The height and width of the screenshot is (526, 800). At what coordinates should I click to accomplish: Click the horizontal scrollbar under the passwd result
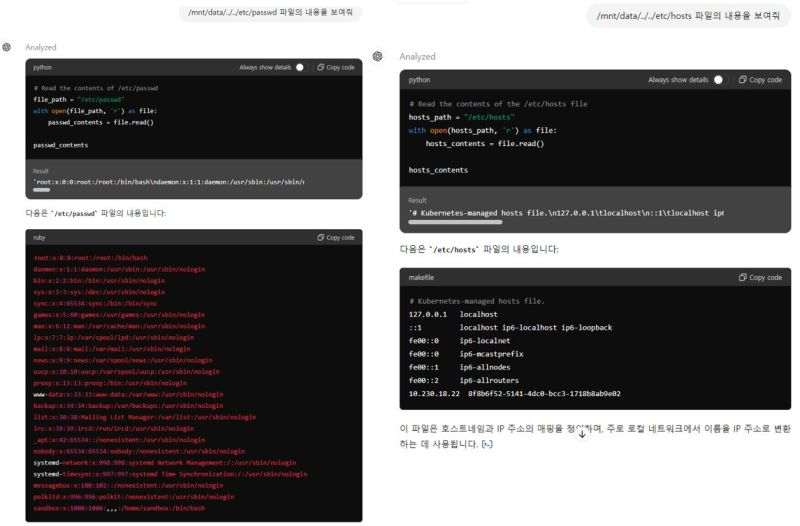tap(42, 189)
